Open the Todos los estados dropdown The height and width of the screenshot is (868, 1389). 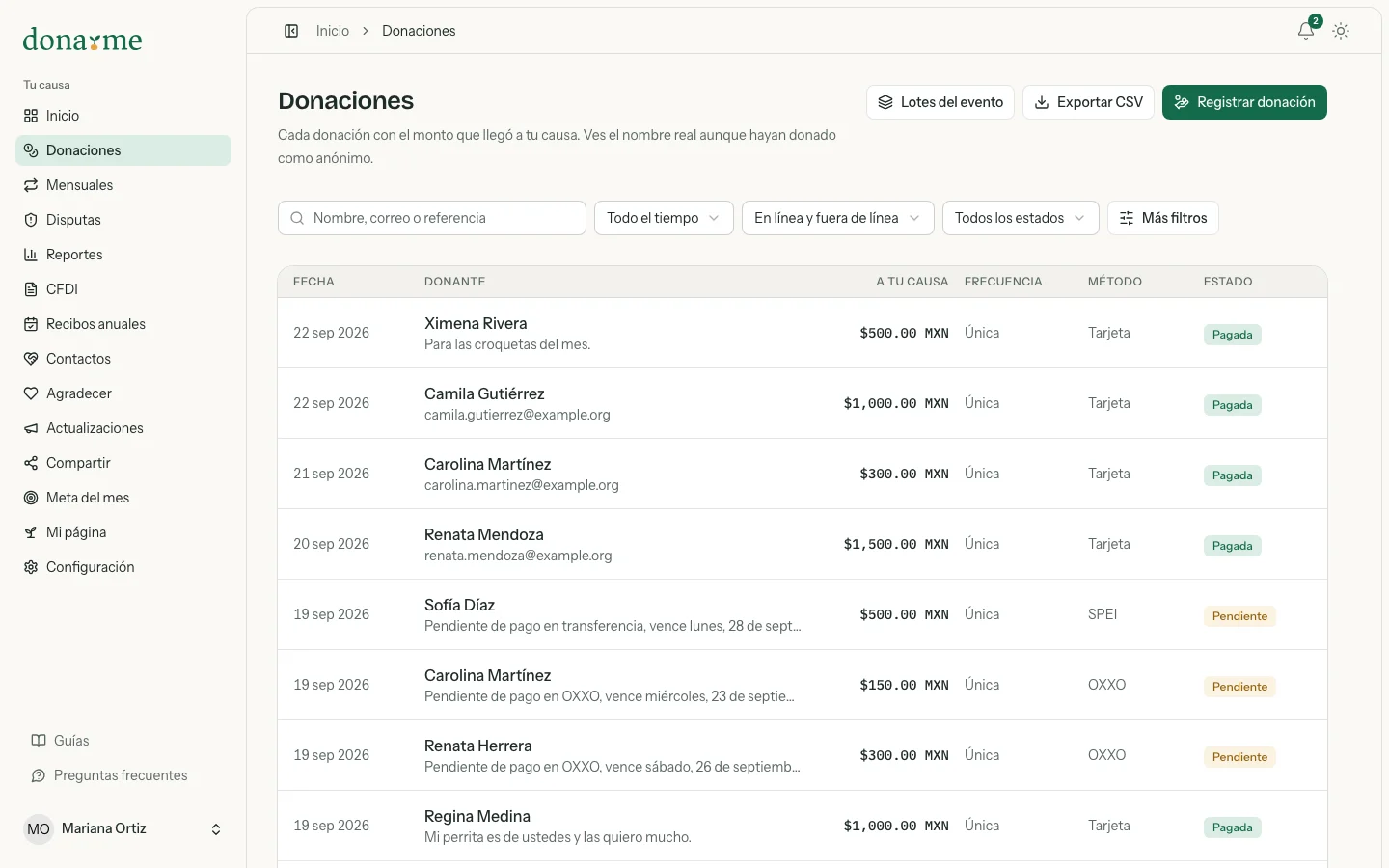(x=1021, y=218)
